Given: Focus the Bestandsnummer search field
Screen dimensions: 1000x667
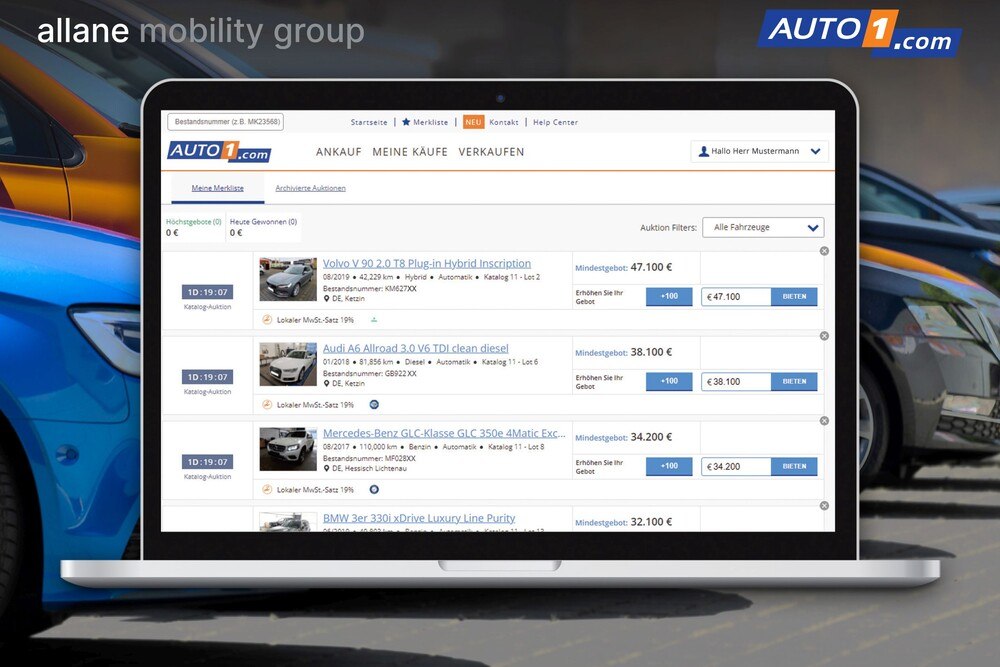Looking at the screenshot, I should point(225,121).
